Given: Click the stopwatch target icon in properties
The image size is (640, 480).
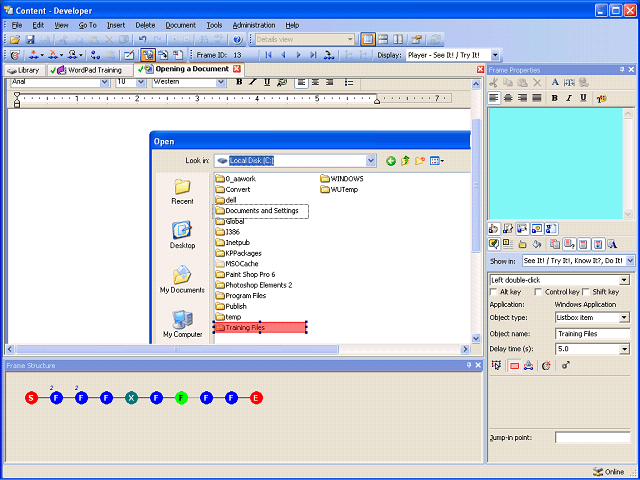Looking at the screenshot, I should tap(547, 365).
